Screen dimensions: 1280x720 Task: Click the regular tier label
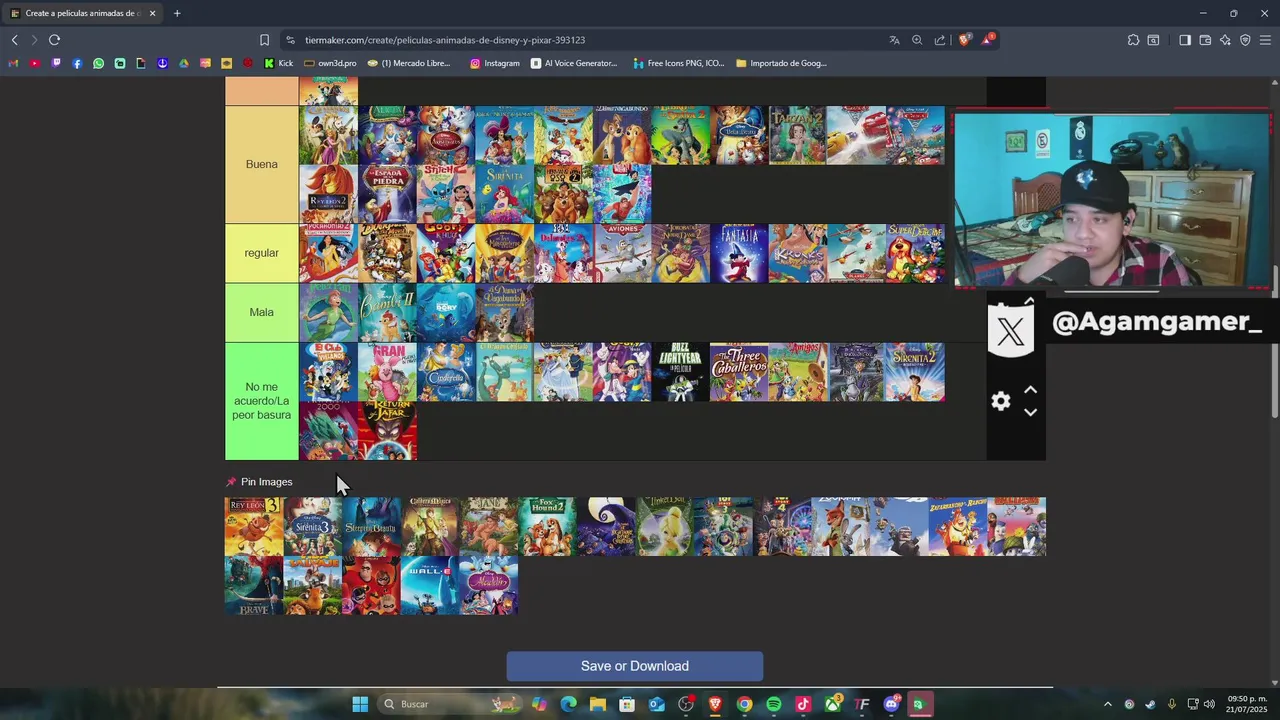(262, 253)
